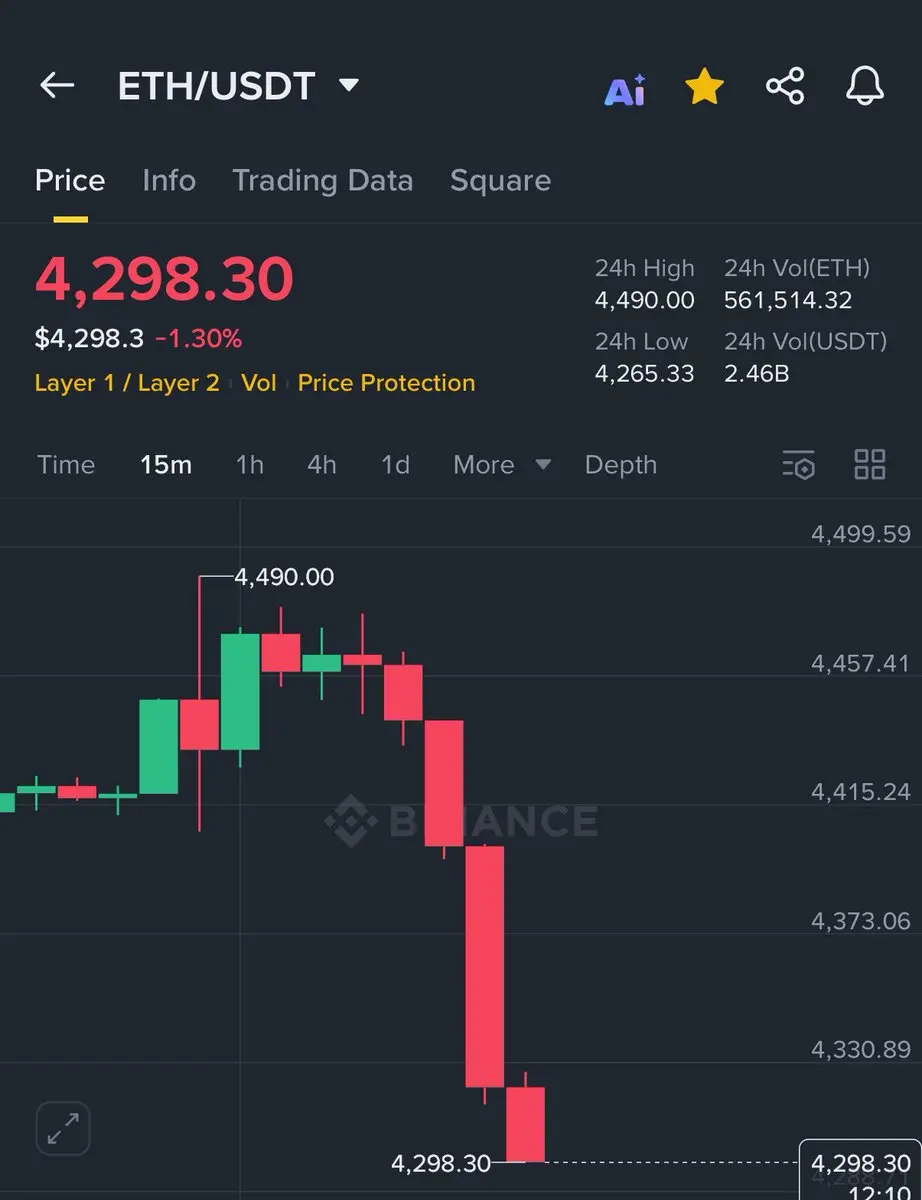
Task: Tap the share icon
Action: 785,86
